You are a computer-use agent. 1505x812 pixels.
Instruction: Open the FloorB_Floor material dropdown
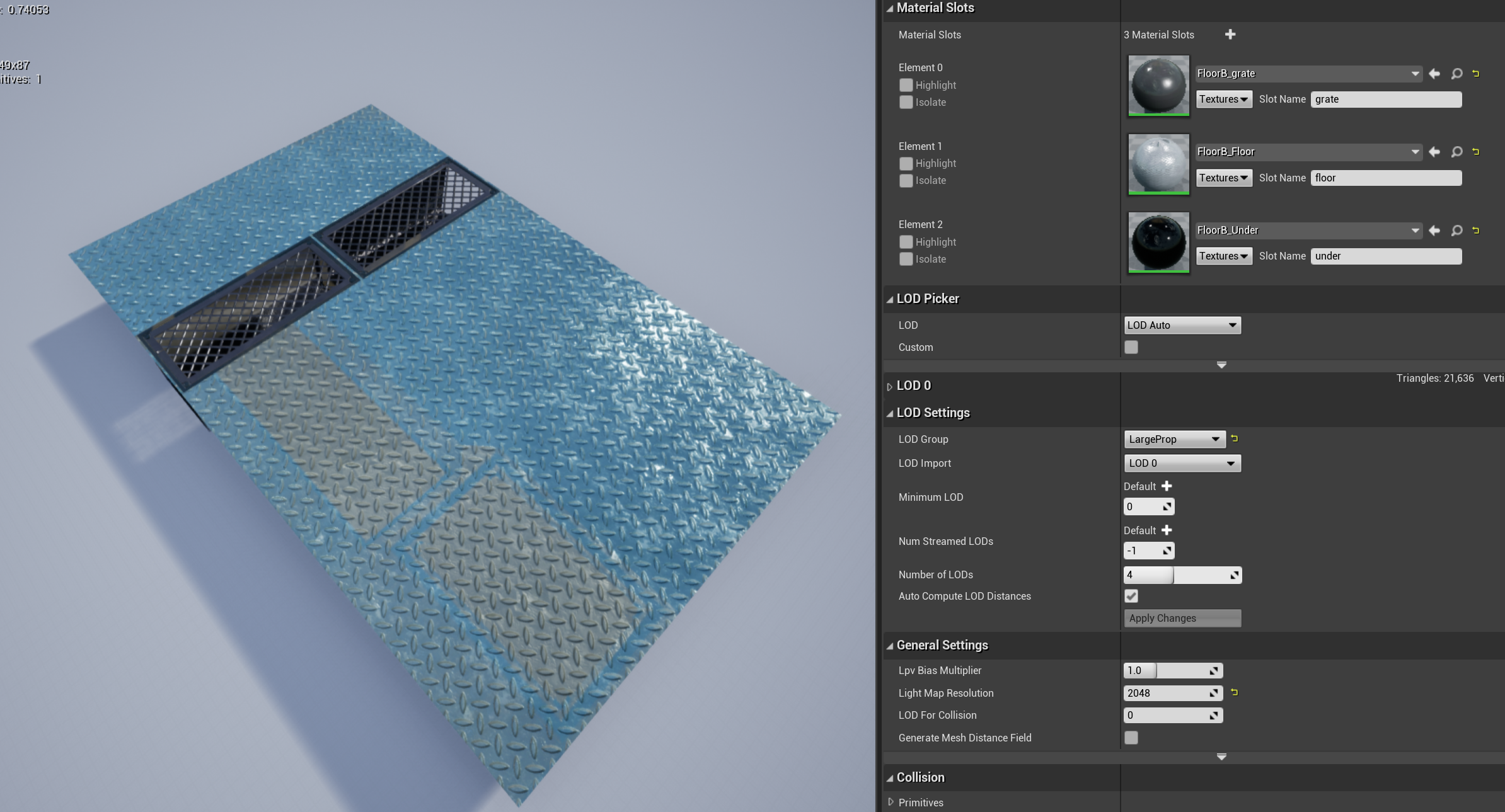point(1308,152)
